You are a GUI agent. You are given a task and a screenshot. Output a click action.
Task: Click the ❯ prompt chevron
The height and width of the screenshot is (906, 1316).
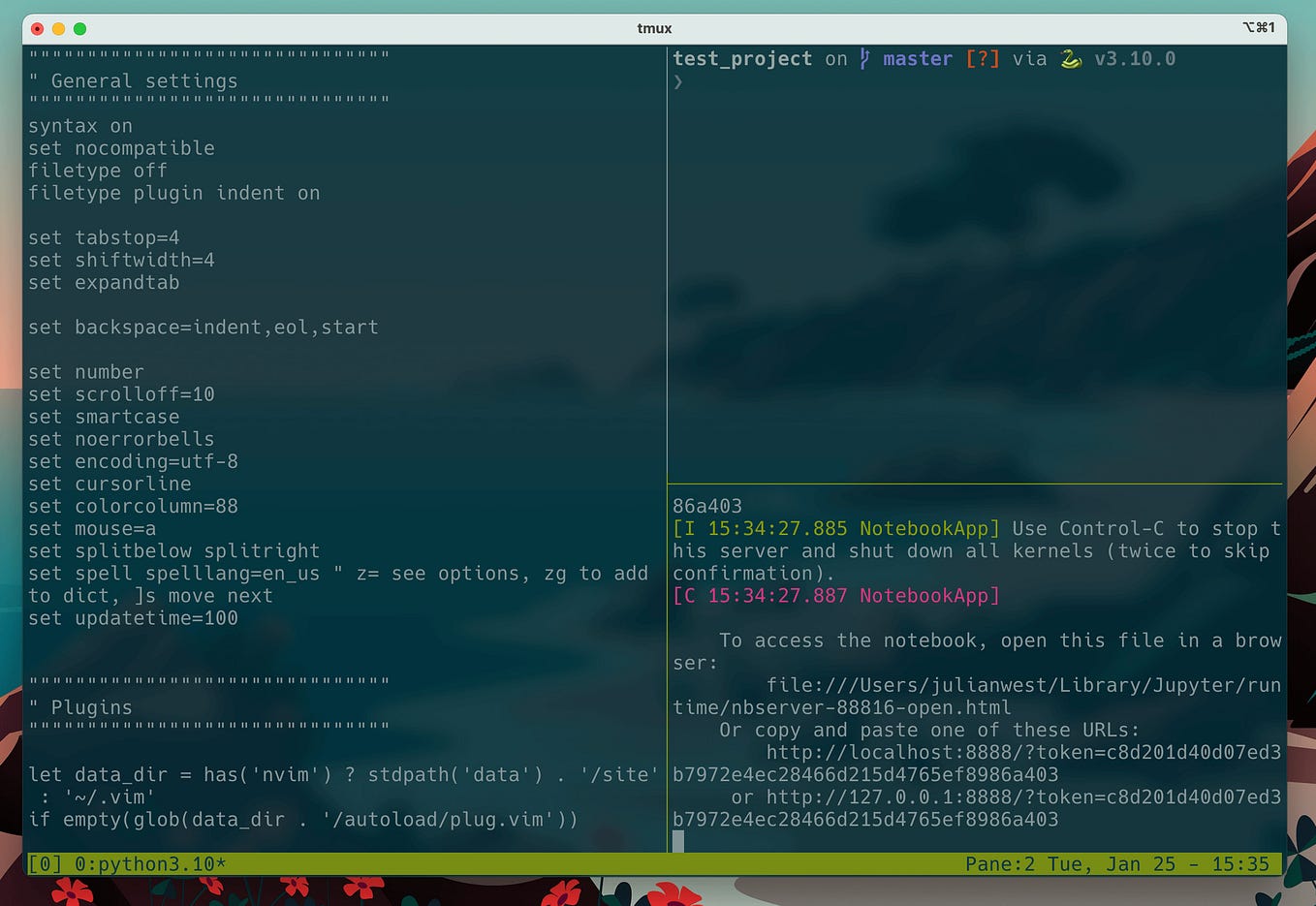pyautogui.click(x=678, y=82)
